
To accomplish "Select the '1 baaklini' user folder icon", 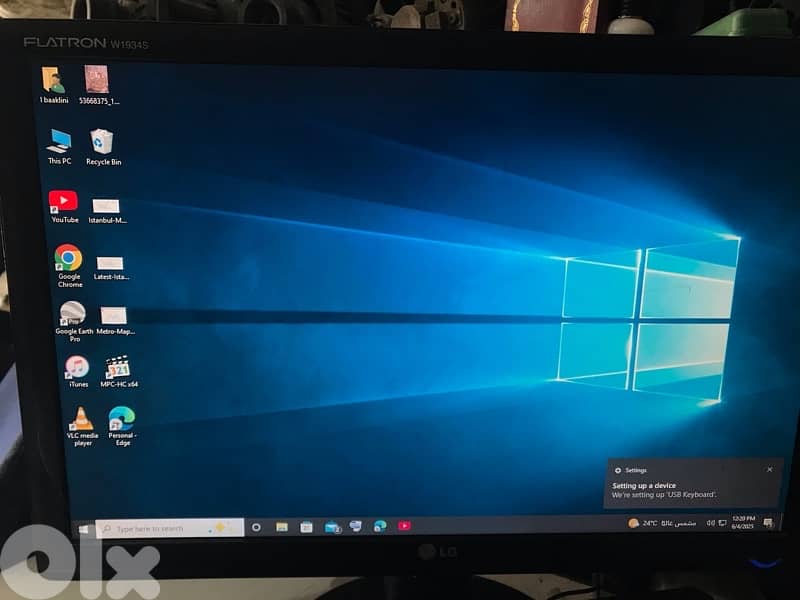I will point(53,80).
